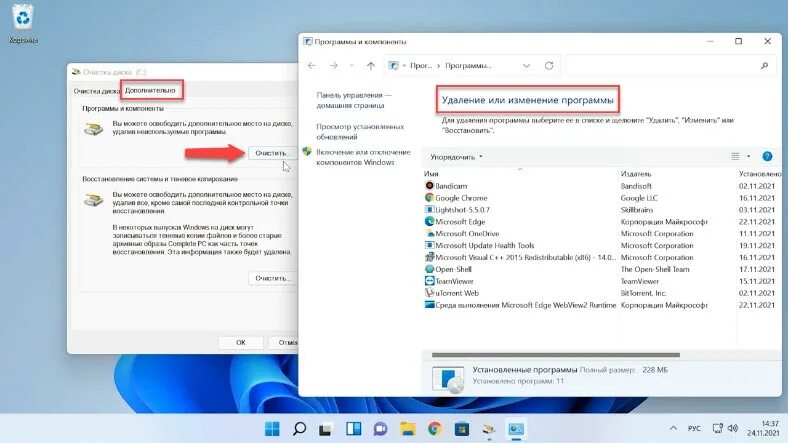
Task: Switch to Disk Cleanup taskbar icon
Action: pos(489,428)
